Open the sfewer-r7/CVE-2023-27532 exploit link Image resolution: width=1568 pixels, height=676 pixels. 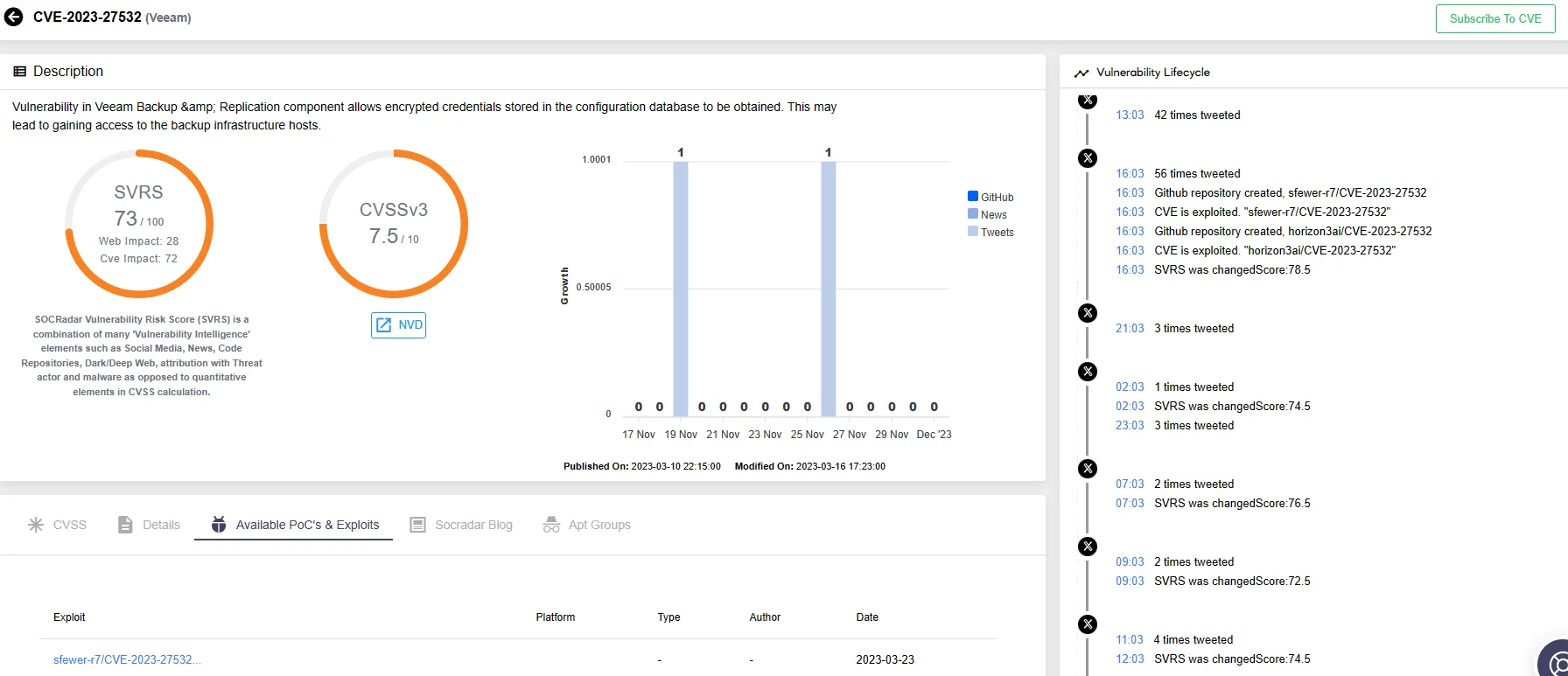127,660
